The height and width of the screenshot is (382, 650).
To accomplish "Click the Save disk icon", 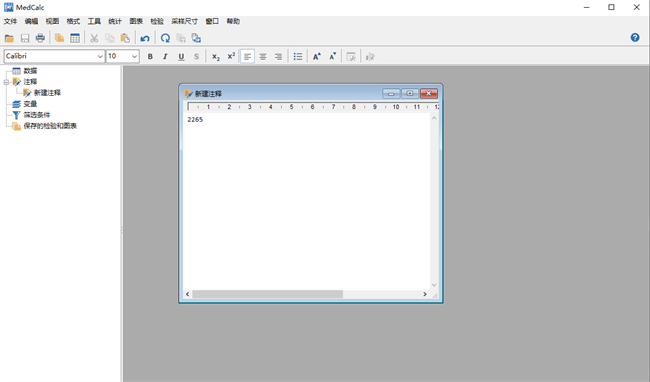I will (25, 38).
